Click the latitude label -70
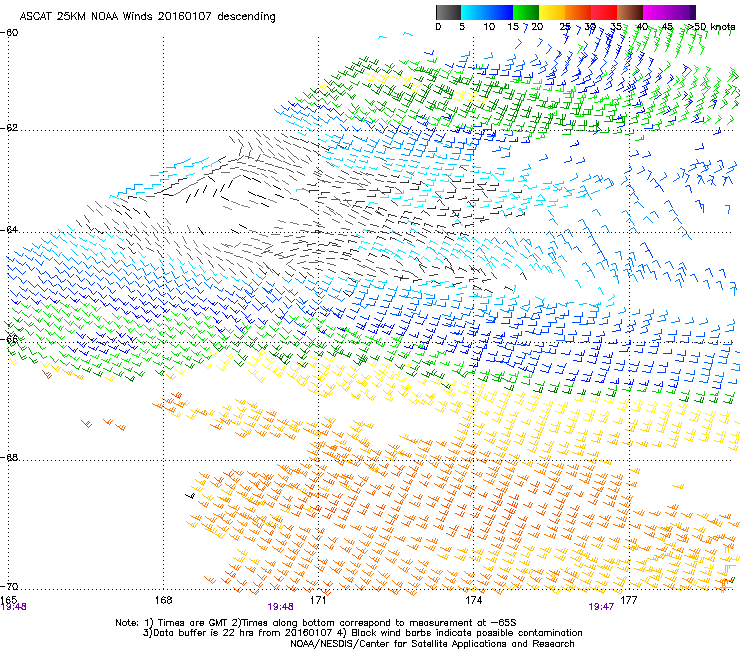Screen dimensions: 740x650 [x=9, y=586]
